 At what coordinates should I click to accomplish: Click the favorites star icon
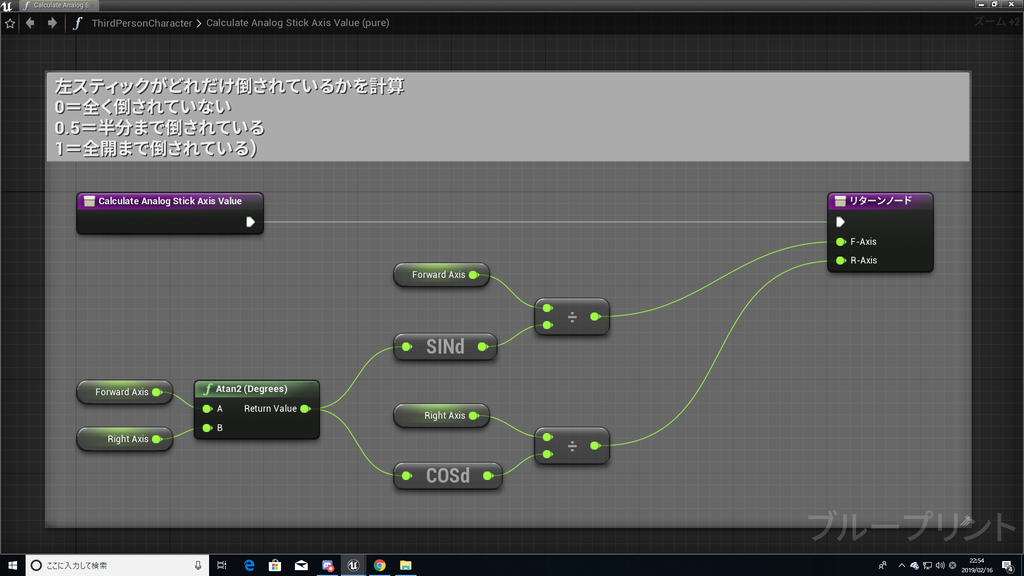click(10, 23)
